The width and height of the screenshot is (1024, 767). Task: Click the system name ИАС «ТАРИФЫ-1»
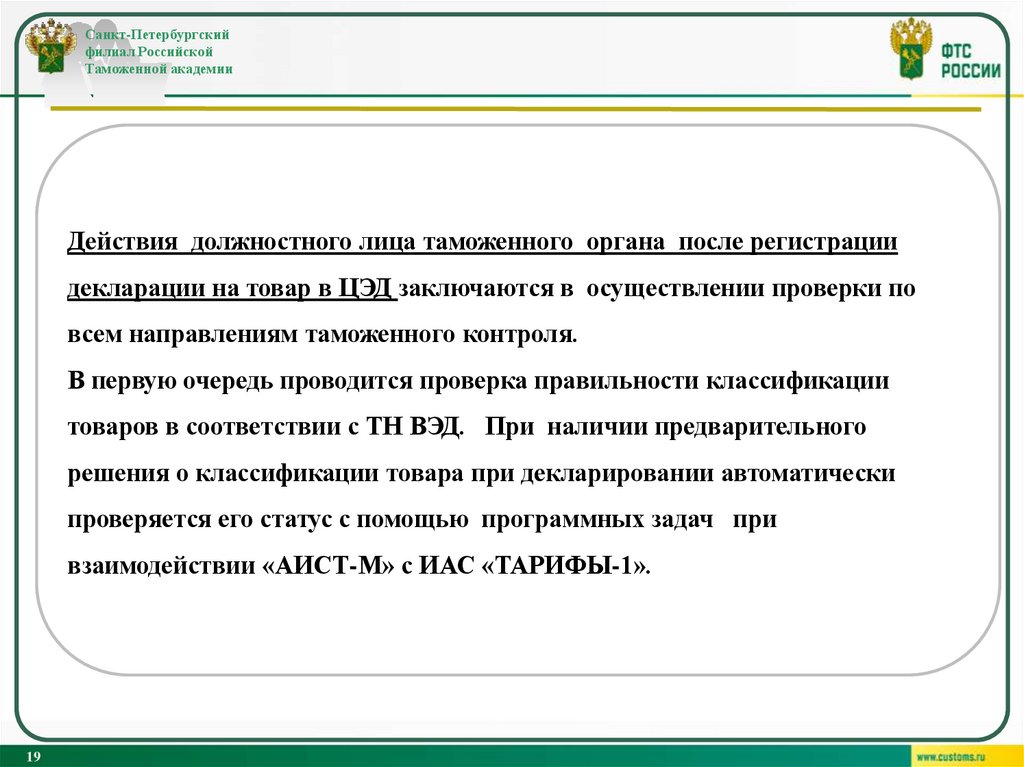pyautogui.click(x=534, y=566)
